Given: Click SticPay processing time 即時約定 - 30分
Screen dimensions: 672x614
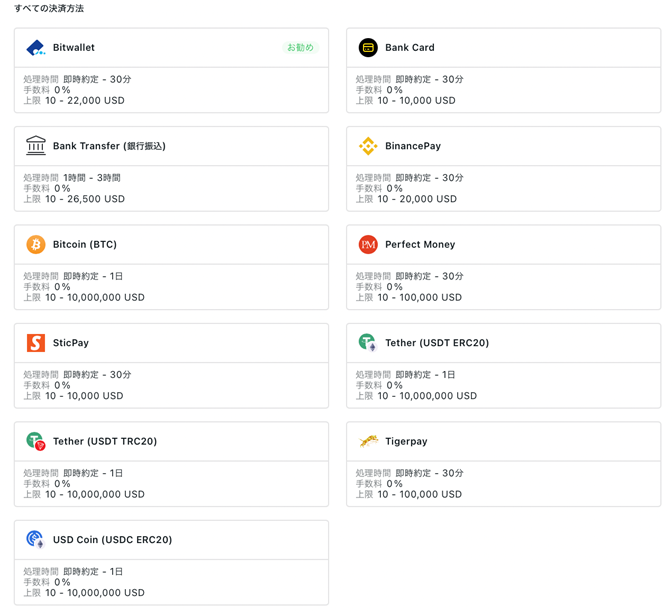Looking at the screenshot, I should 97,375.
